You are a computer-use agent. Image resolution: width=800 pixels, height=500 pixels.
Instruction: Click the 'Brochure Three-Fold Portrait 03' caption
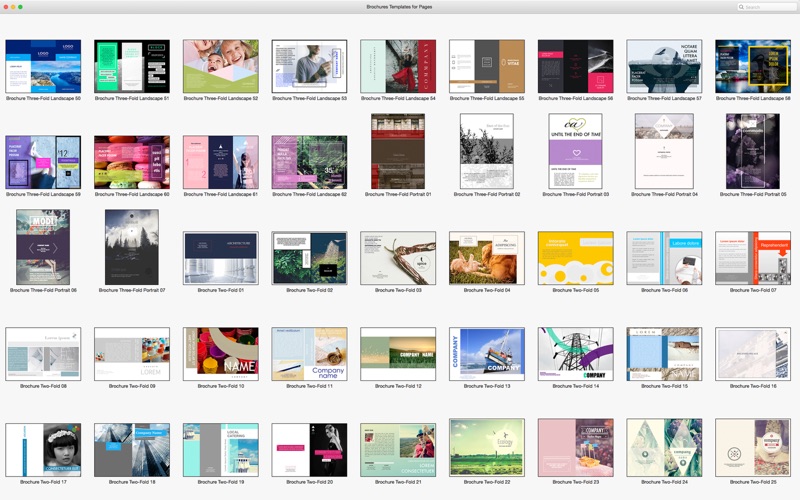[576, 194]
